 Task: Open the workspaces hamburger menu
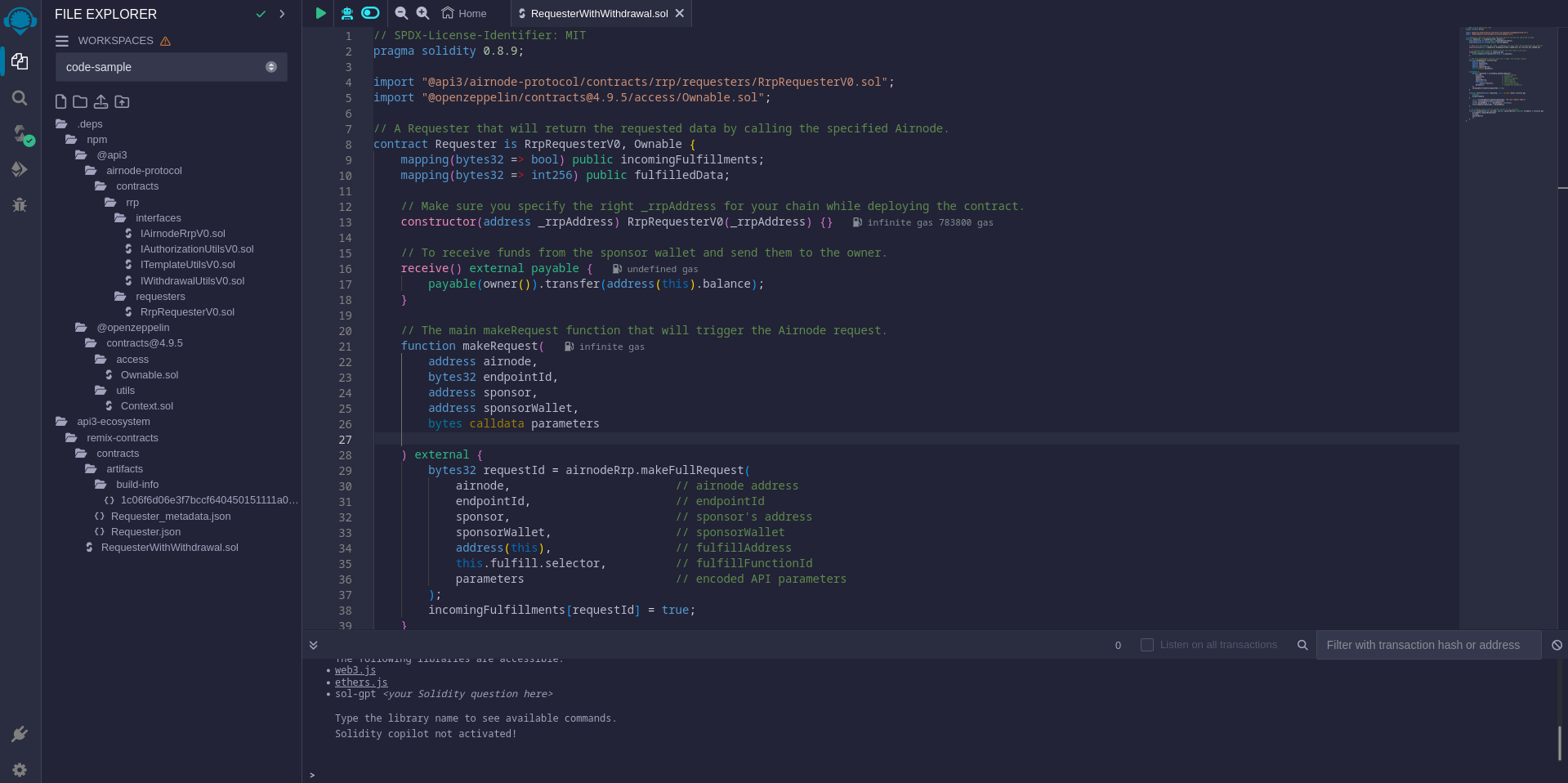click(62, 40)
